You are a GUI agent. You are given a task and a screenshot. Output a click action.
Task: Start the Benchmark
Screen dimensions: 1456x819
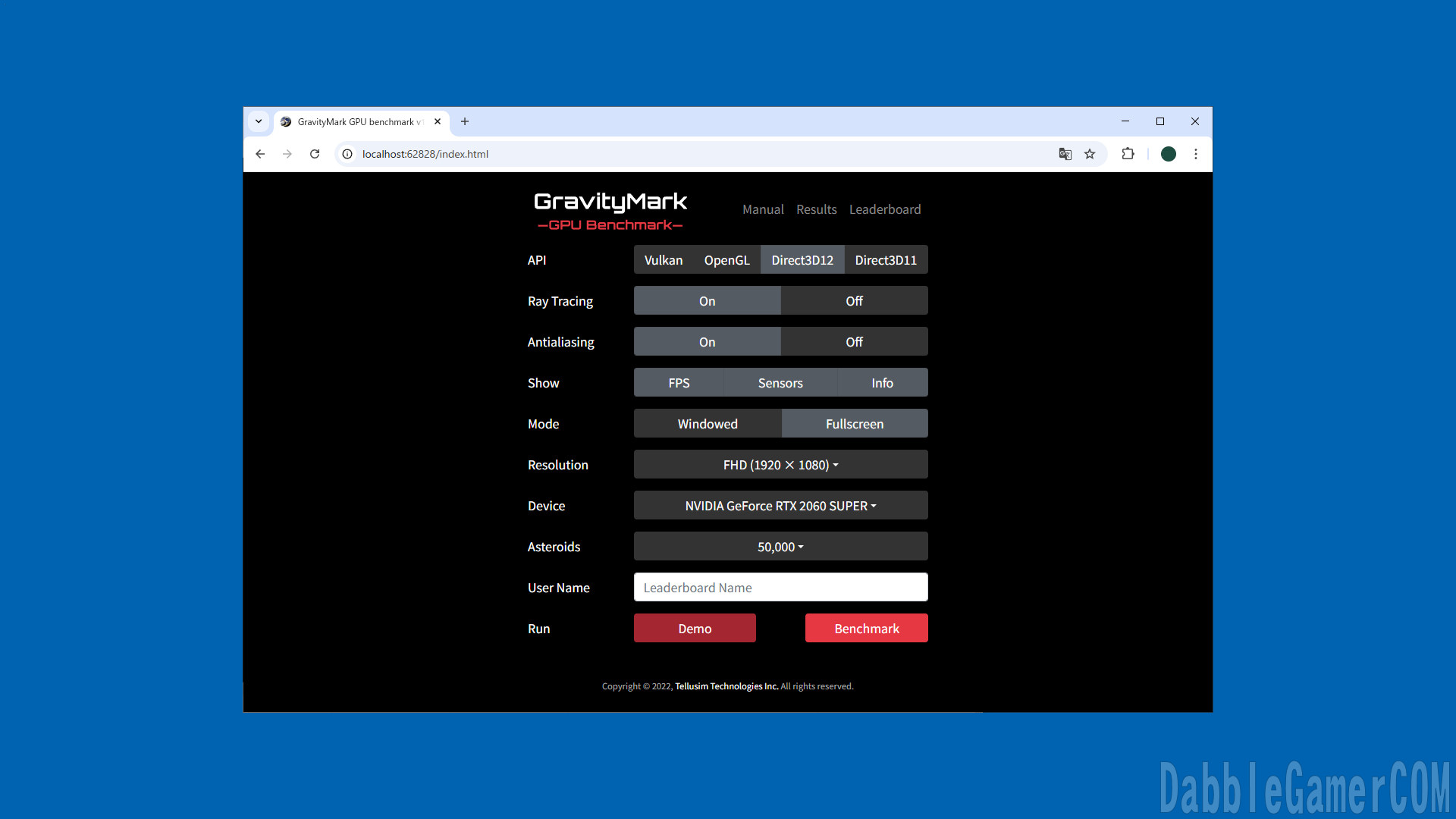tap(867, 629)
